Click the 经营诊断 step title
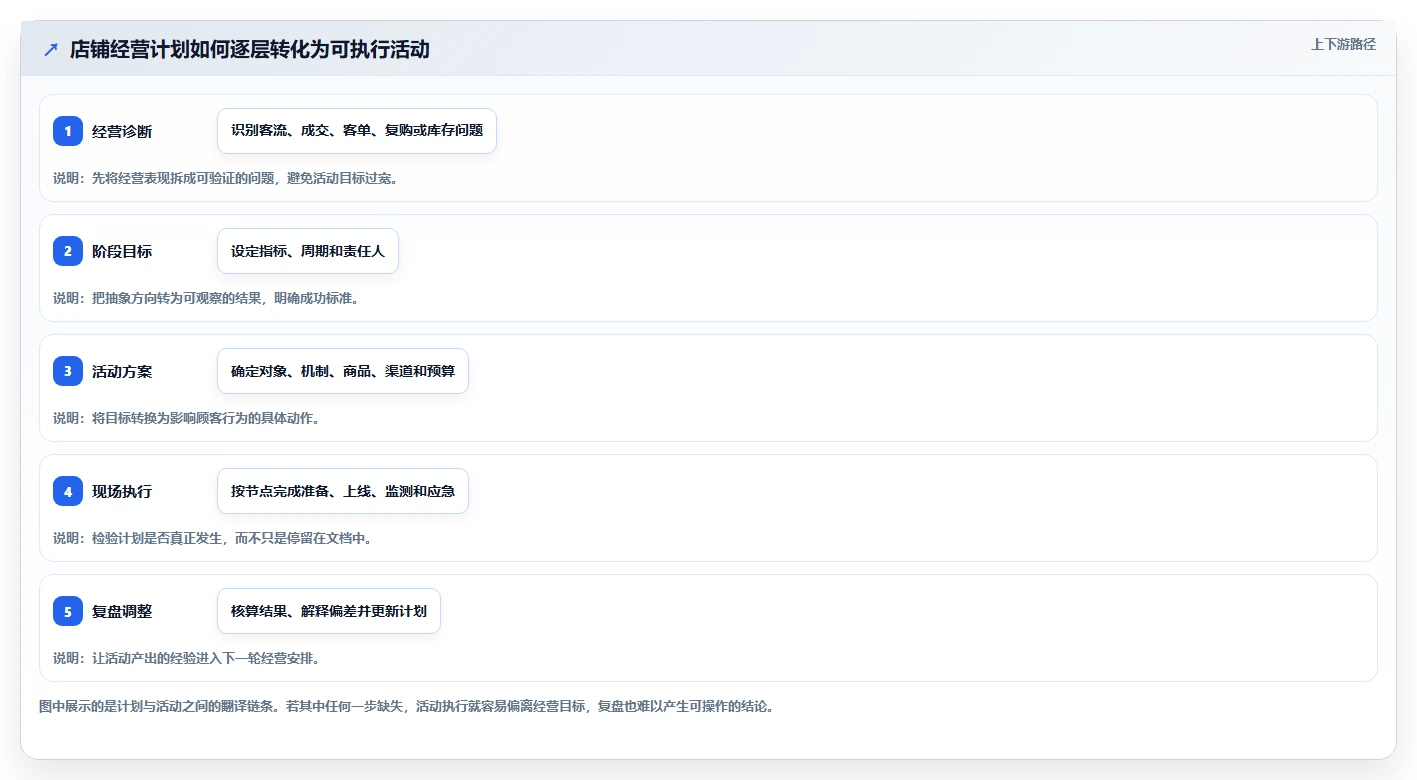Viewport: 1417px width, 780px height. [x=122, y=131]
